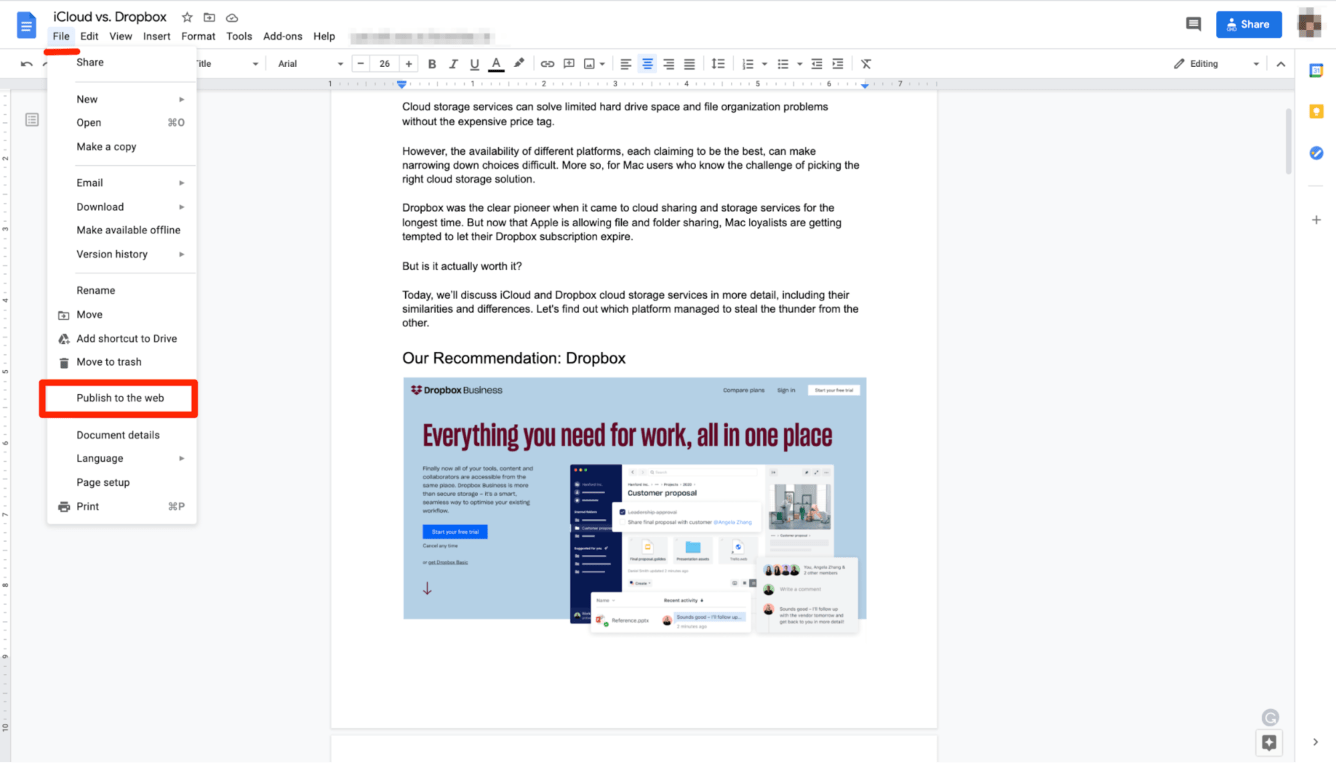The height and width of the screenshot is (763, 1336).
Task: Open Google Calendar in the side panel
Action: 1316,70
